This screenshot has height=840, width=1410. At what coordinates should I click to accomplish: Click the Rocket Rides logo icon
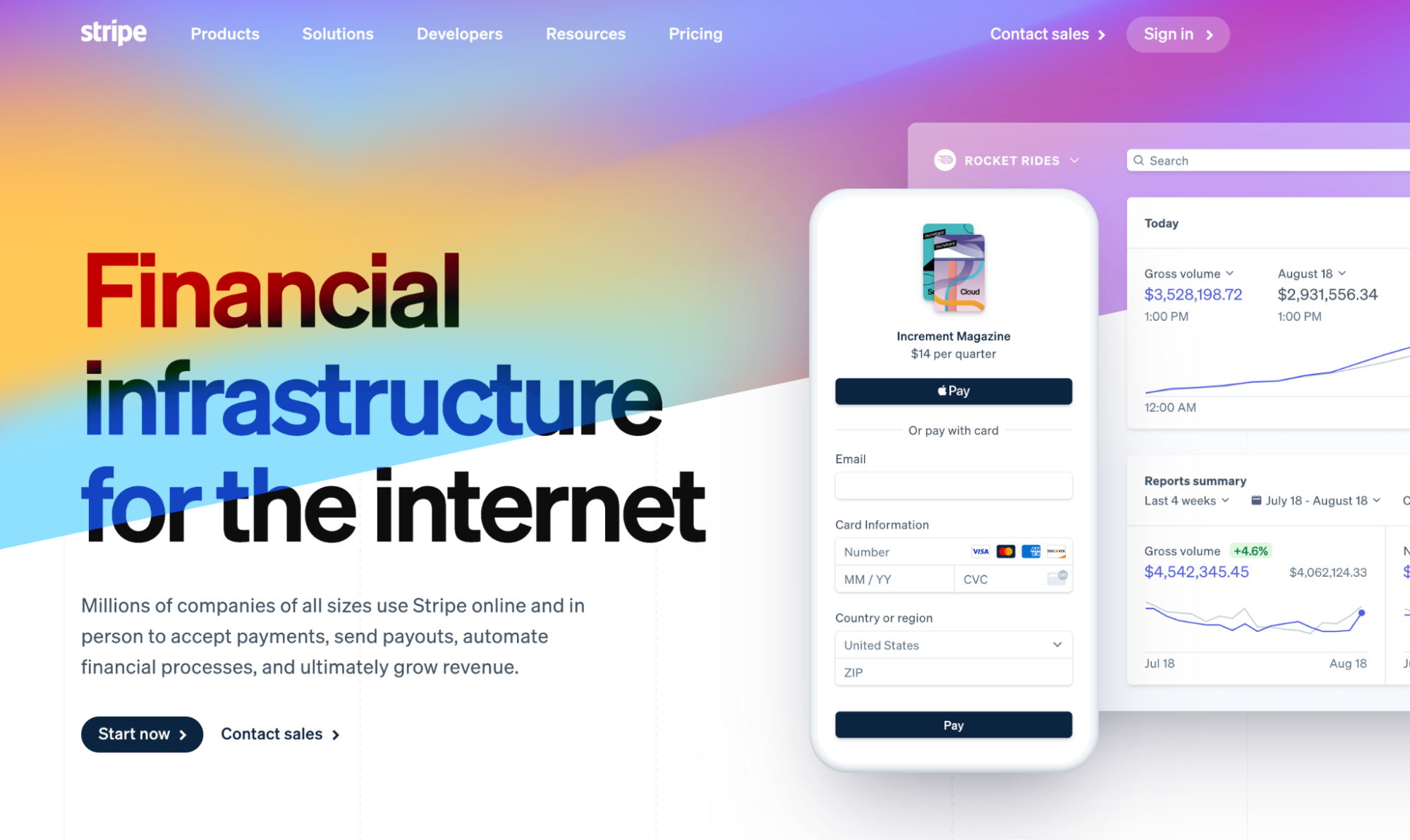[945, 160]
